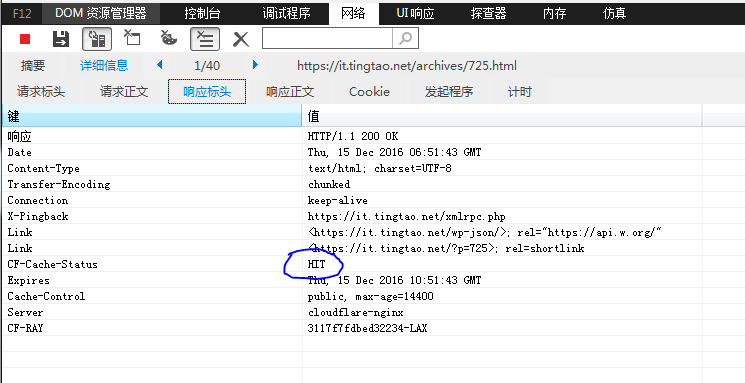Viewport: 745px width, 383px height.
Task: Go to previous request arrow
Action: click(x=160, y=65)
